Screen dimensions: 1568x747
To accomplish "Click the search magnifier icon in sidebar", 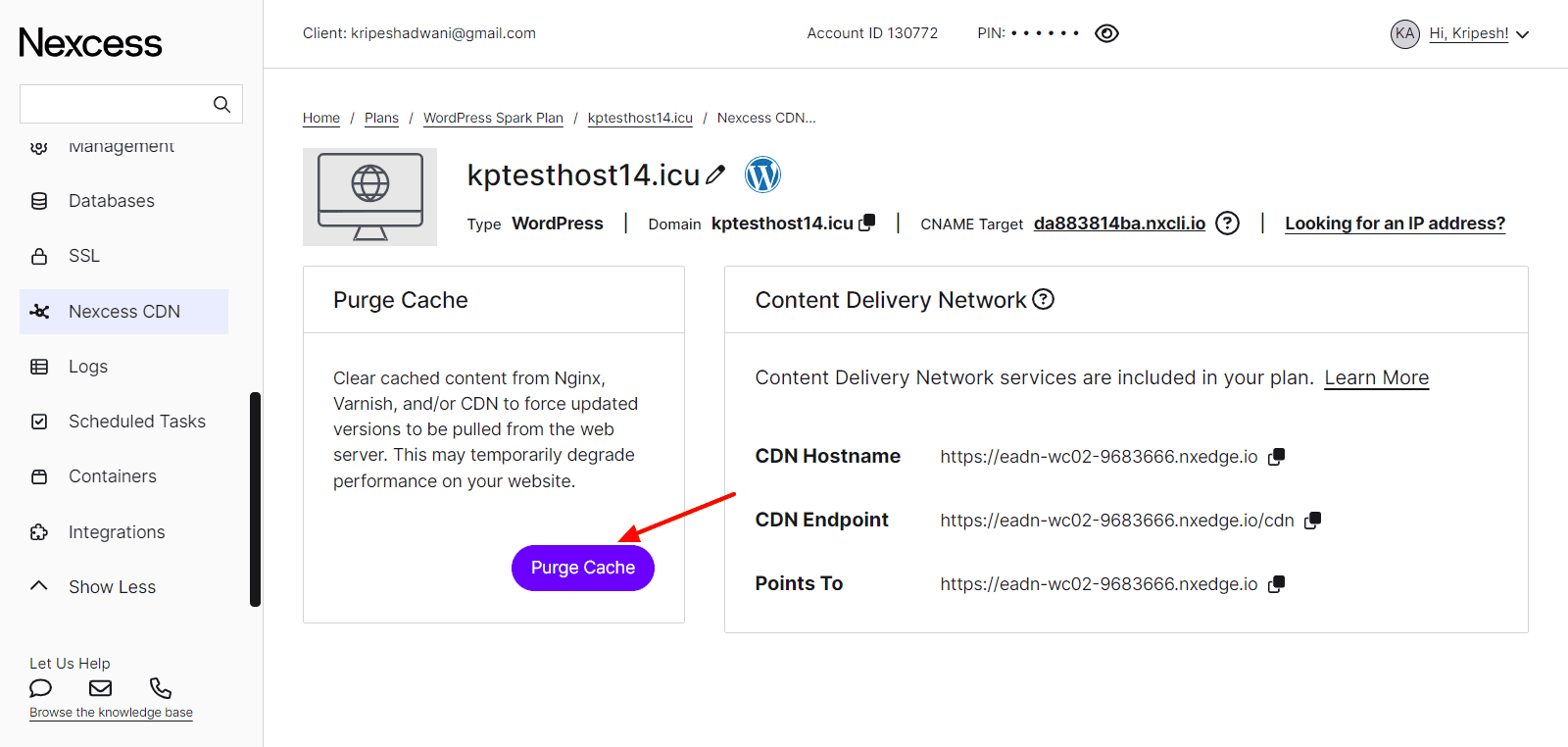I will 221,104.
